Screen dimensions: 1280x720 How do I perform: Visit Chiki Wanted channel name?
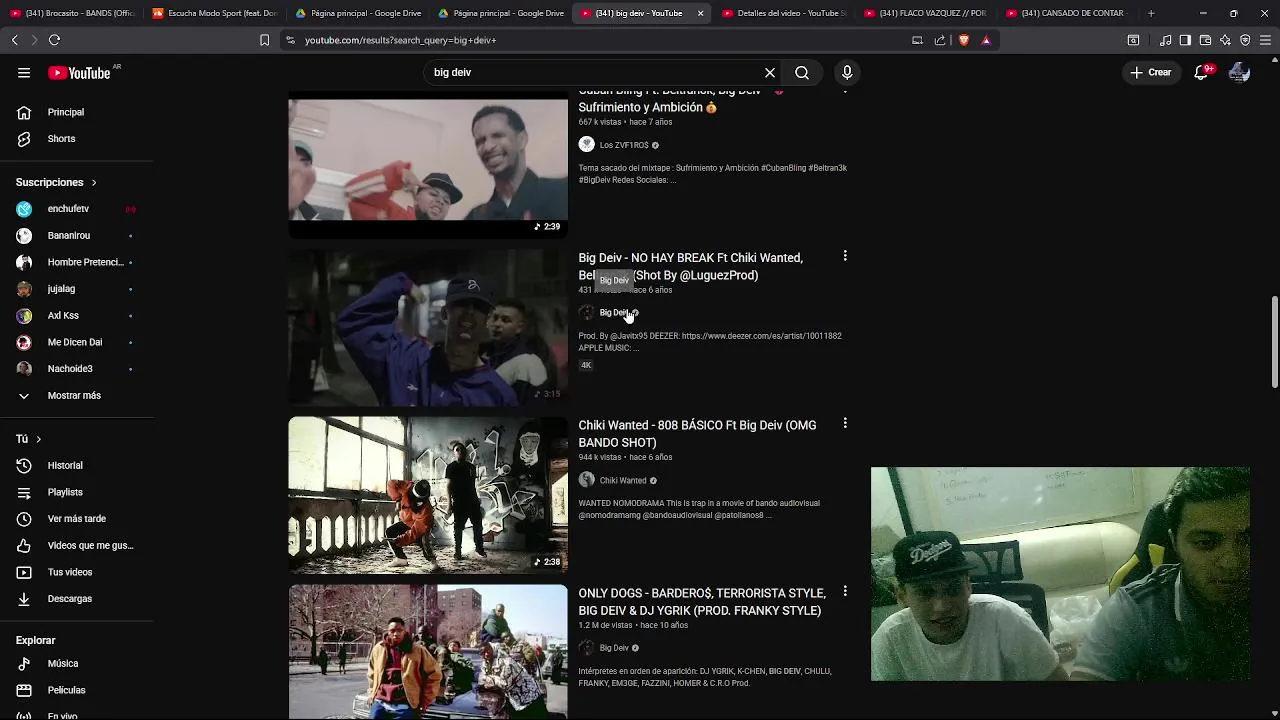click(x=623, y=480)
